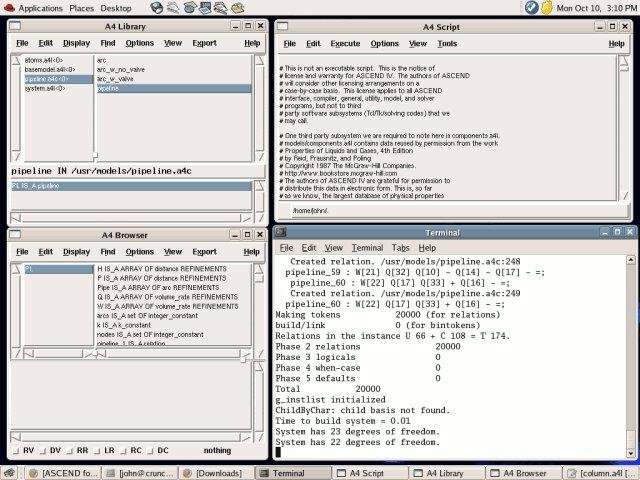
Task: Activate A4 Library taskbar button
Action: tap(447, 473)
